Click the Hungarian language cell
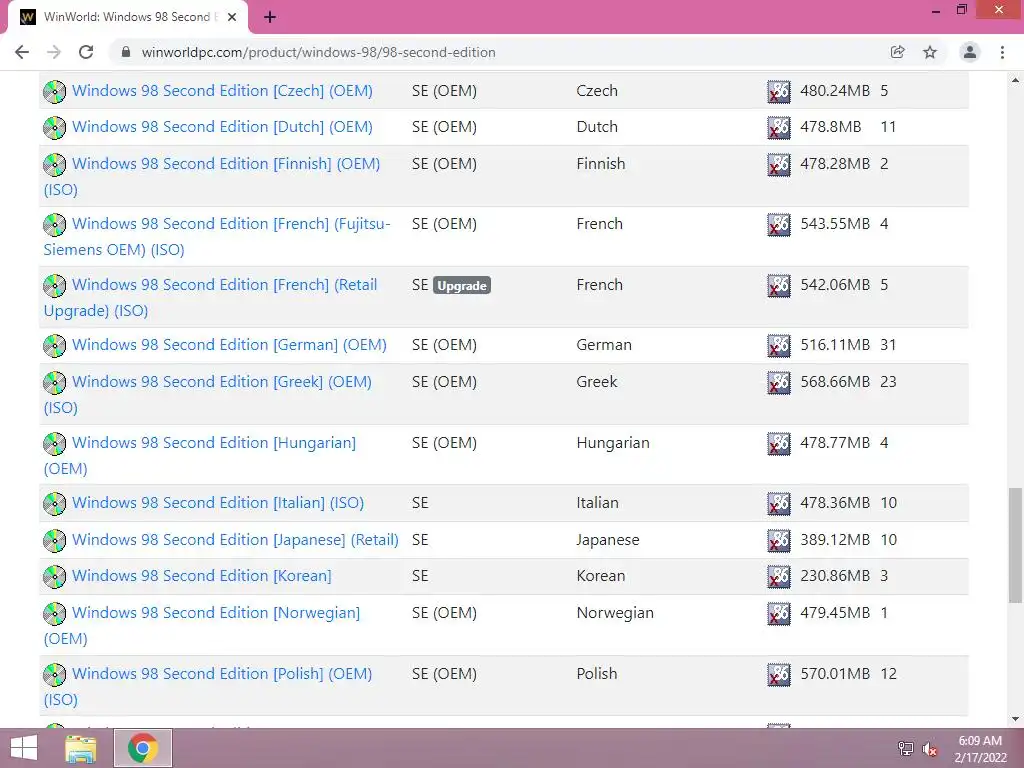This screenshot has height=768, width=1024. coord(613,443)
